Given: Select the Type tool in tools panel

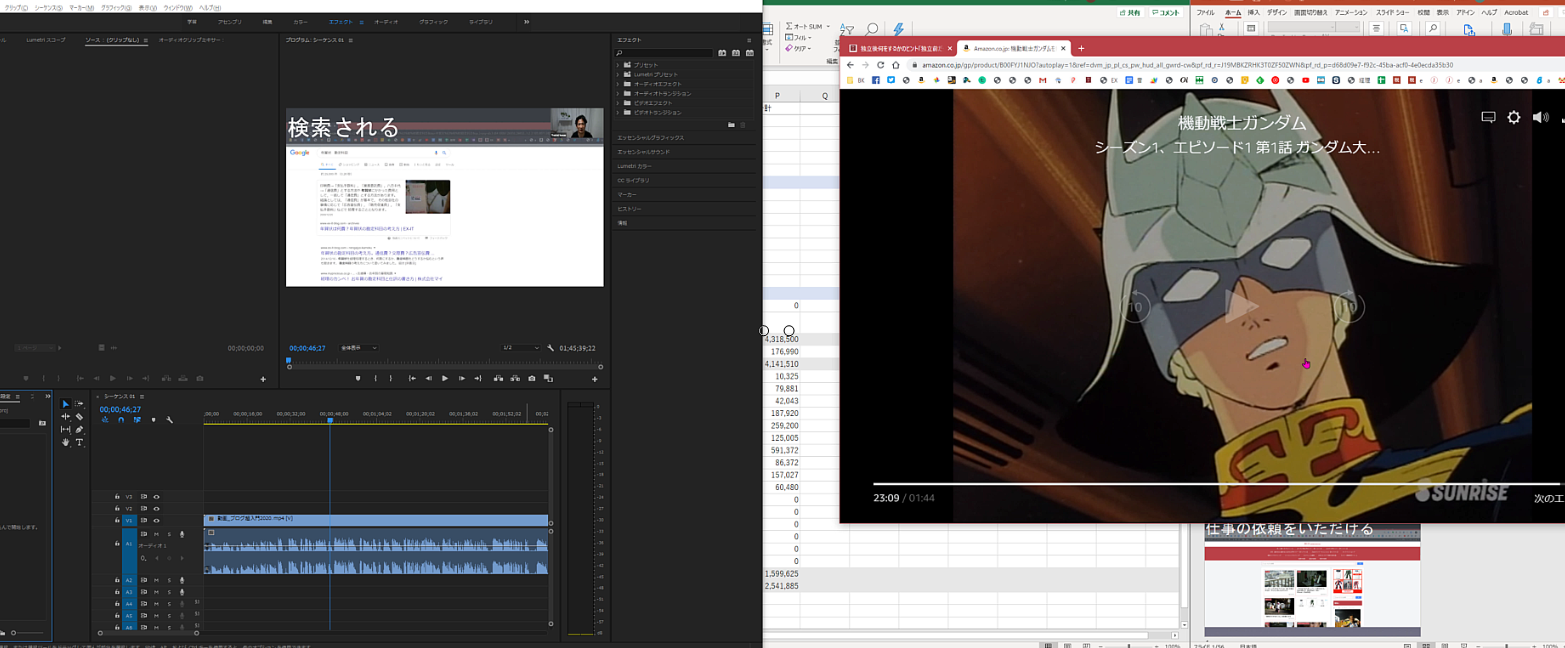Looking at the screenshot, I should 80,442.
